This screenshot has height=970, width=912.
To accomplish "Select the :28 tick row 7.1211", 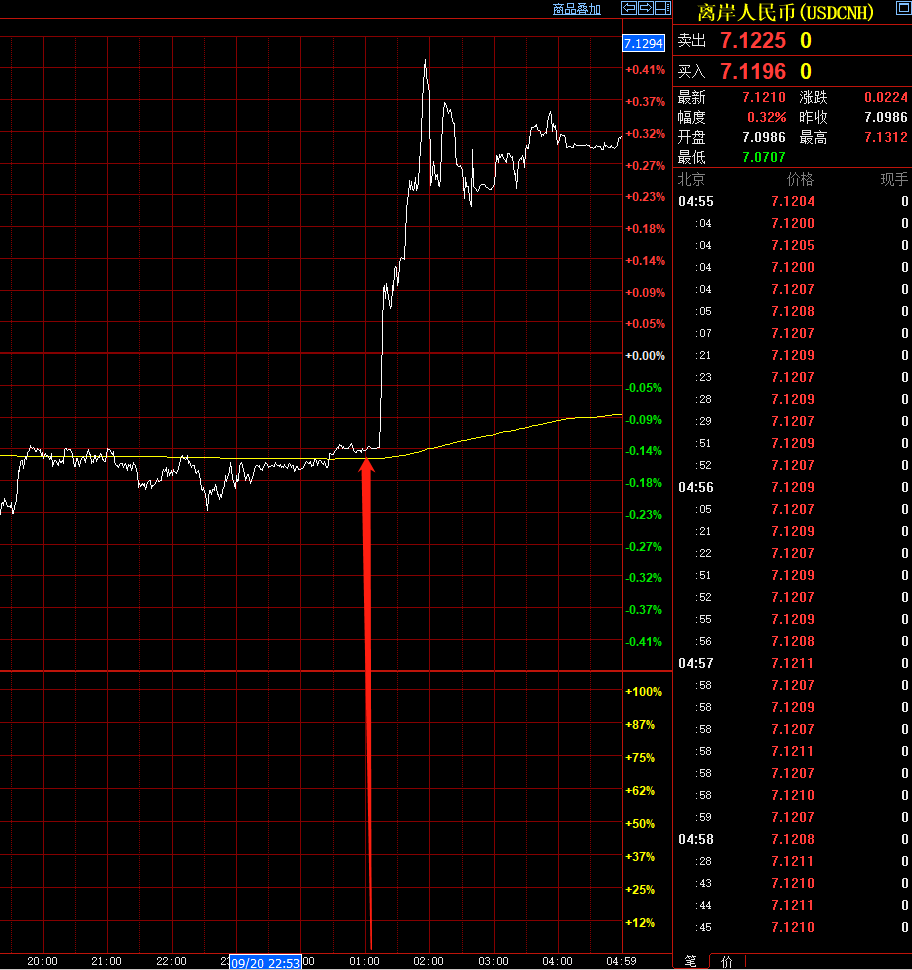I will tap(793, 861).
